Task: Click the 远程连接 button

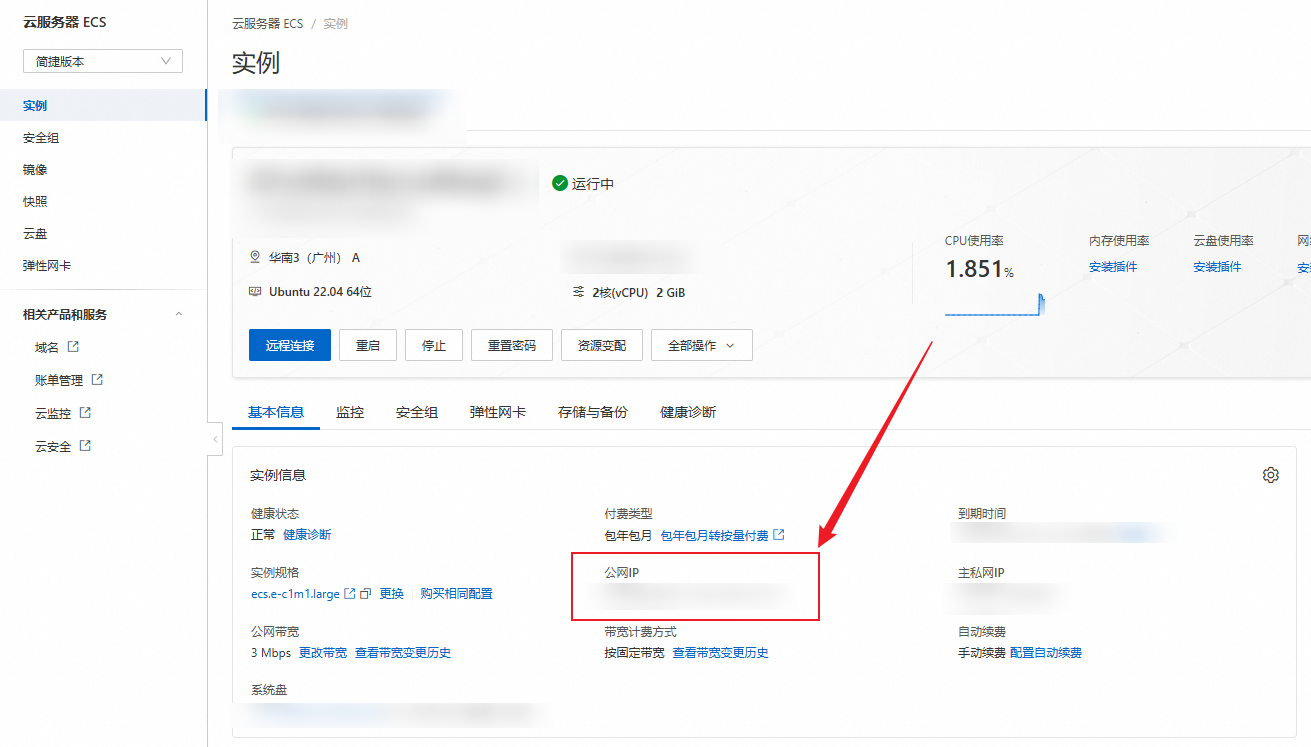Action: click(x=290, y=345)
